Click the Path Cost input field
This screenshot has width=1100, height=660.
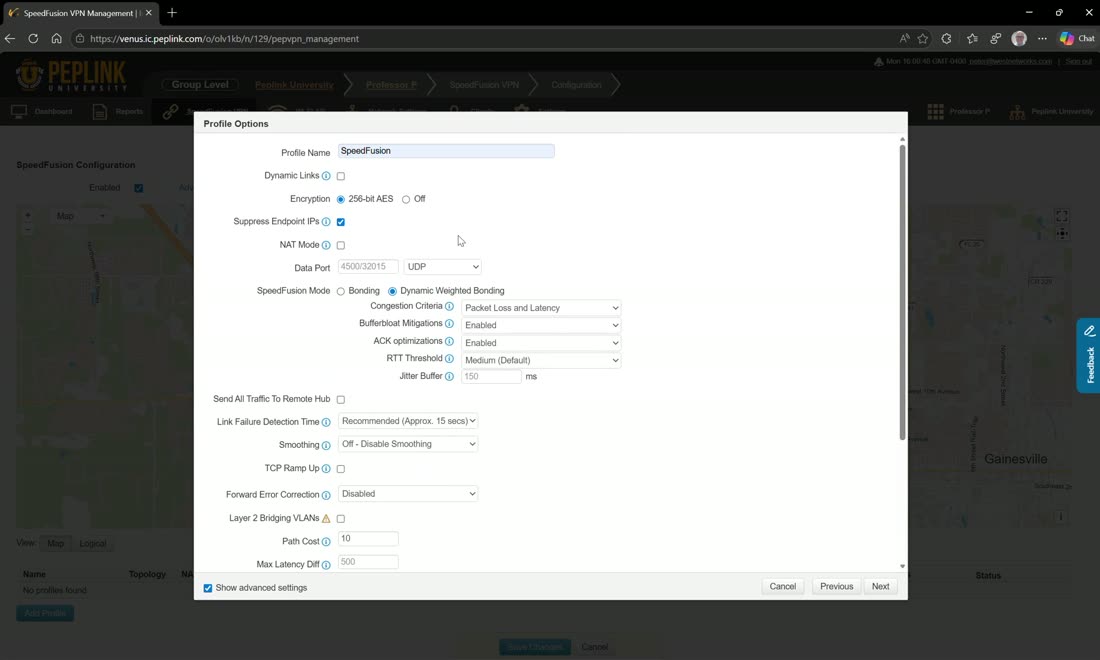pyautogui.click(x=368, y=539)
